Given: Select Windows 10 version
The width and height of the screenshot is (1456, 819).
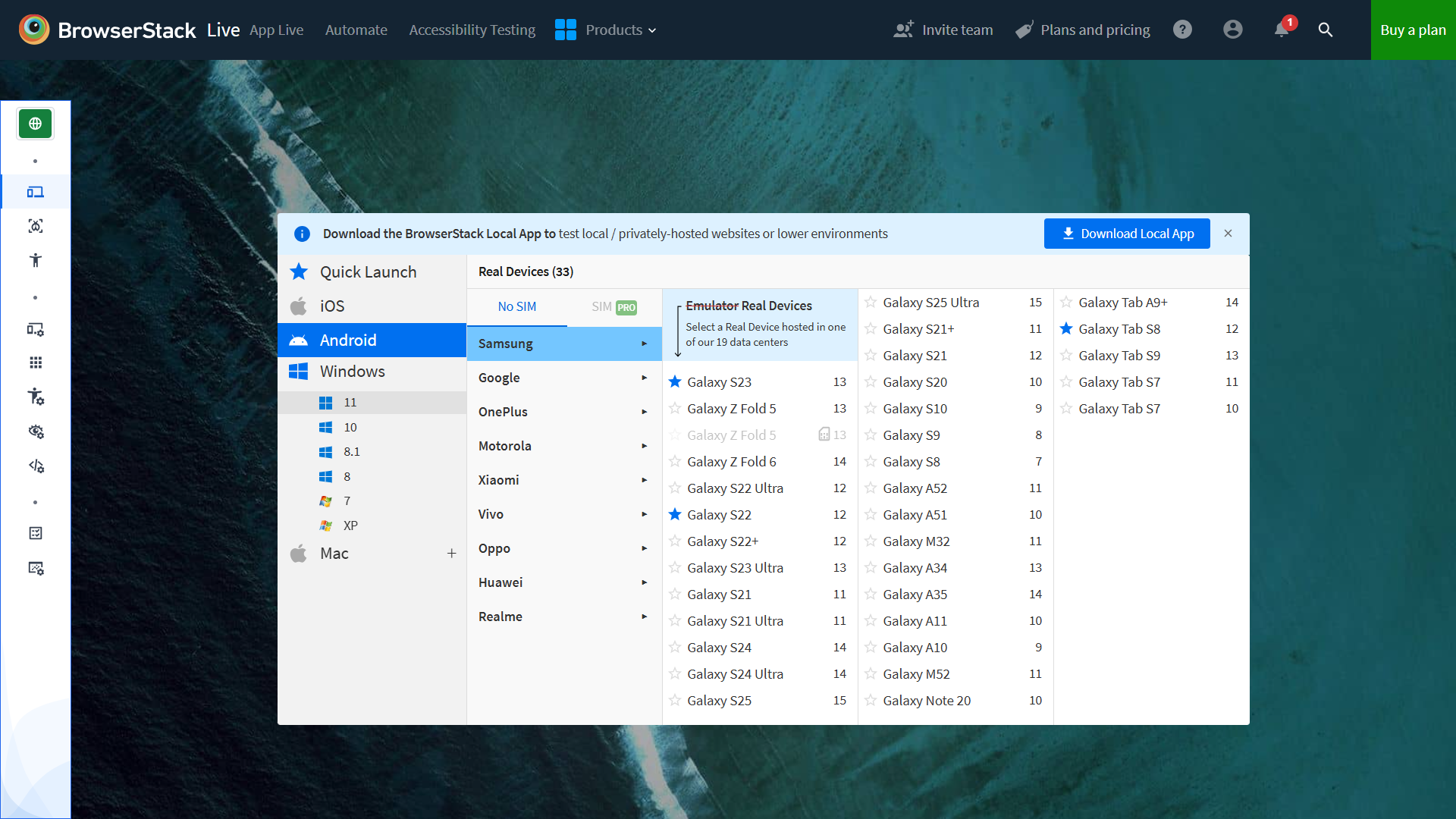Looking at the screenshot, I should coord(372,427).
